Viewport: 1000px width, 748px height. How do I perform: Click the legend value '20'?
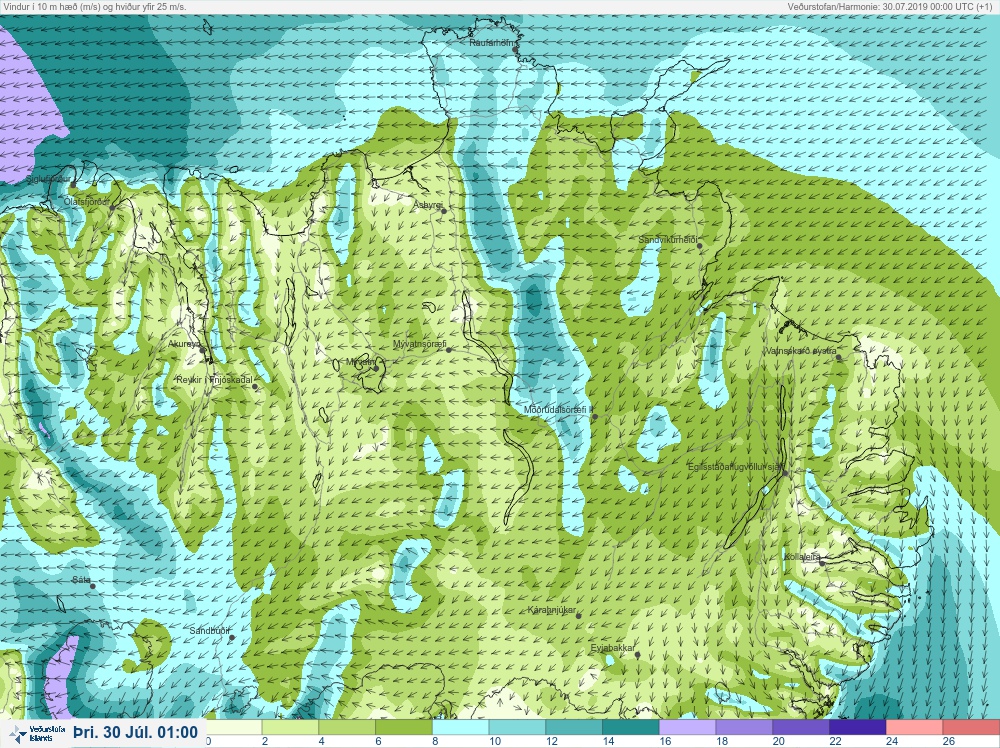click(x=779, y=742)
